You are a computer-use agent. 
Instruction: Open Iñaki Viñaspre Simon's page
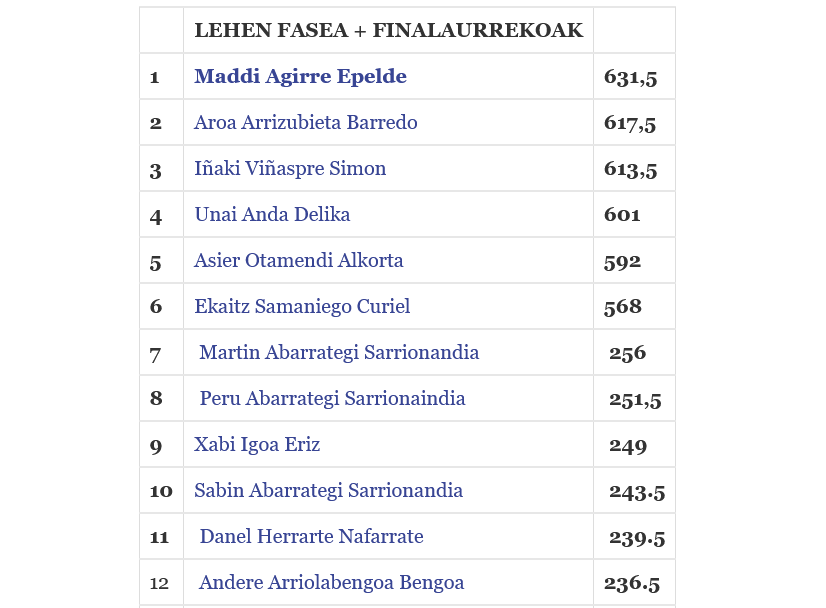tap(290, 169)
